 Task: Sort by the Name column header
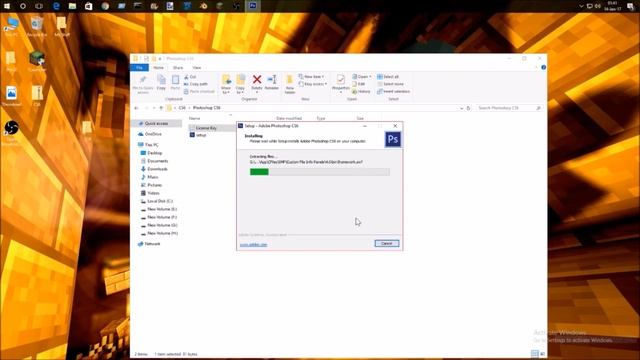coord(195,118)
